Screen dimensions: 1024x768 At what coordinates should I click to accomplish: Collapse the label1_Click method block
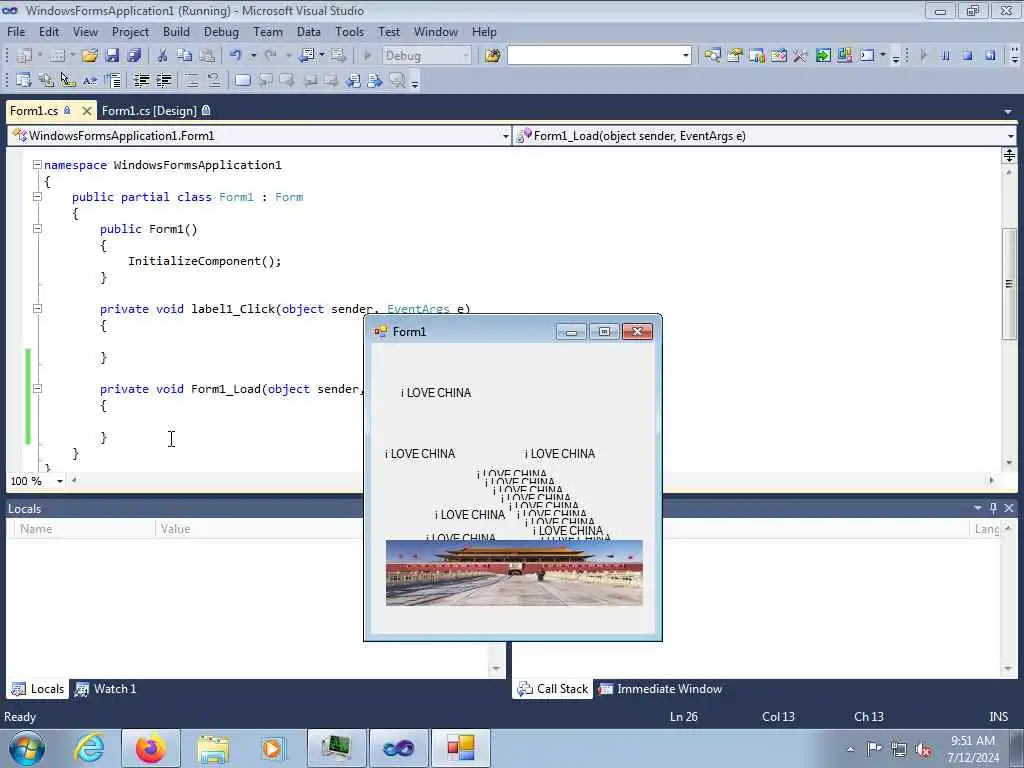[37, 308]
